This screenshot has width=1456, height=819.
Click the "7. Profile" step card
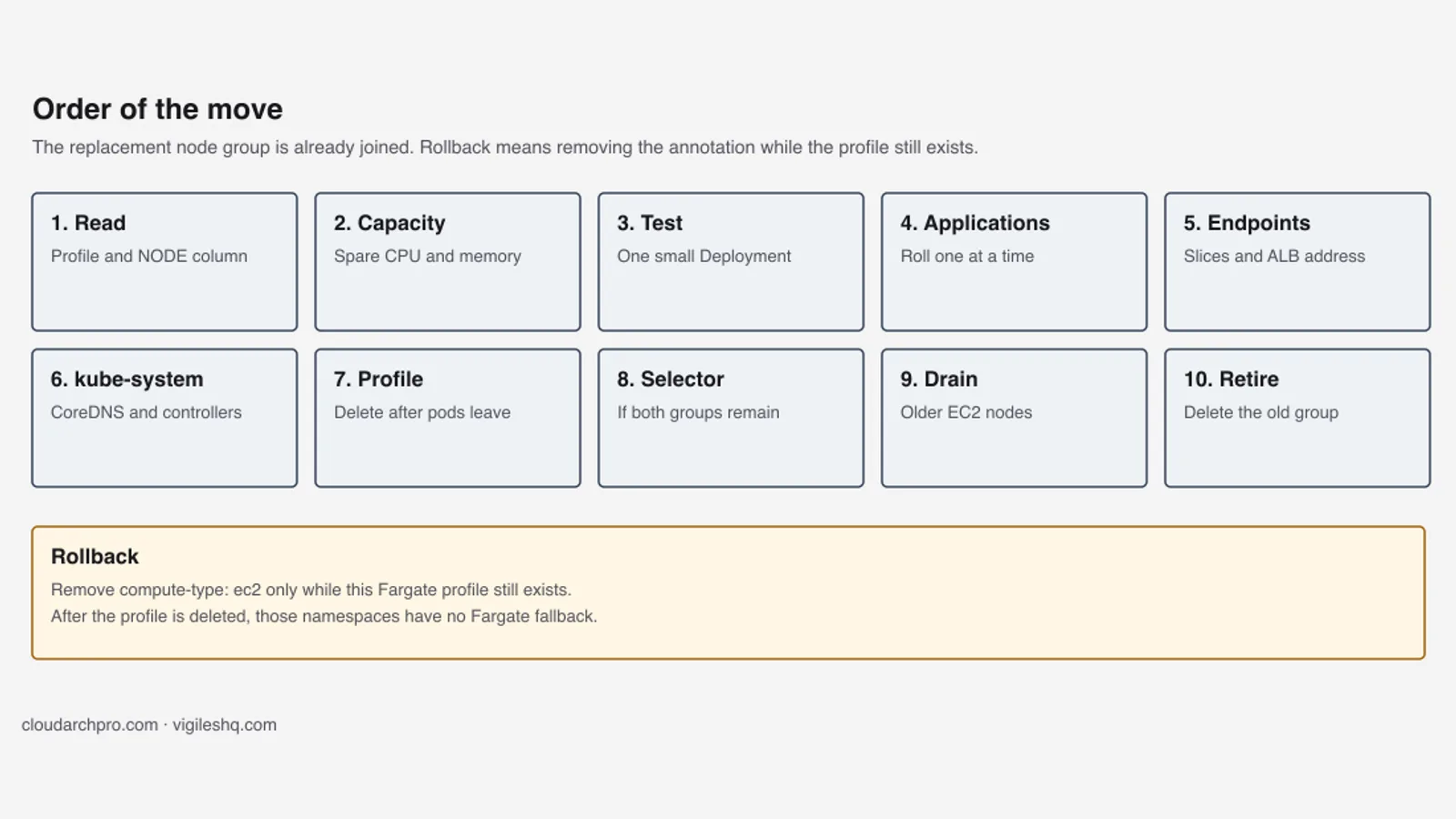(x=448, y=419)
